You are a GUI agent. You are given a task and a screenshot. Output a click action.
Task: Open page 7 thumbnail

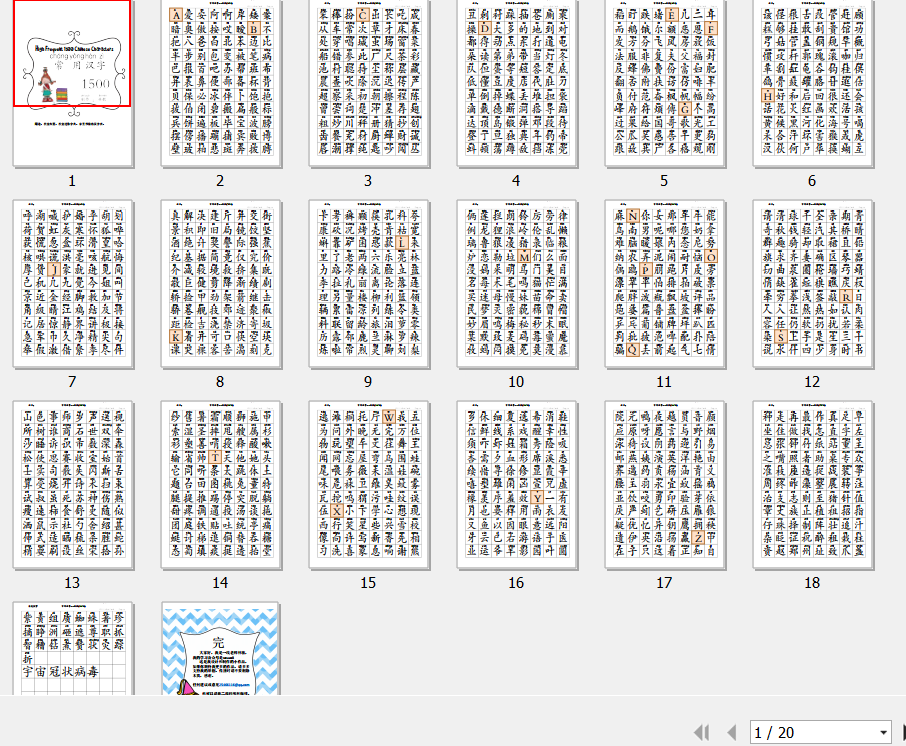pyautogui.click(x=72, y=283)
